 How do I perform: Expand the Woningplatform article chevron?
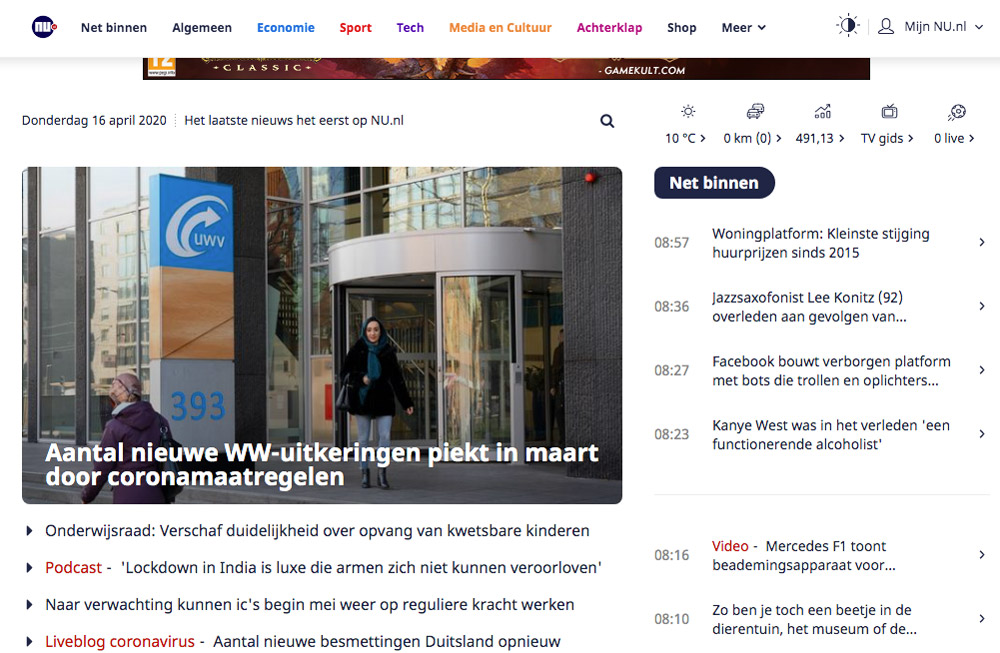pyautogui.click(x=981, y=242)
